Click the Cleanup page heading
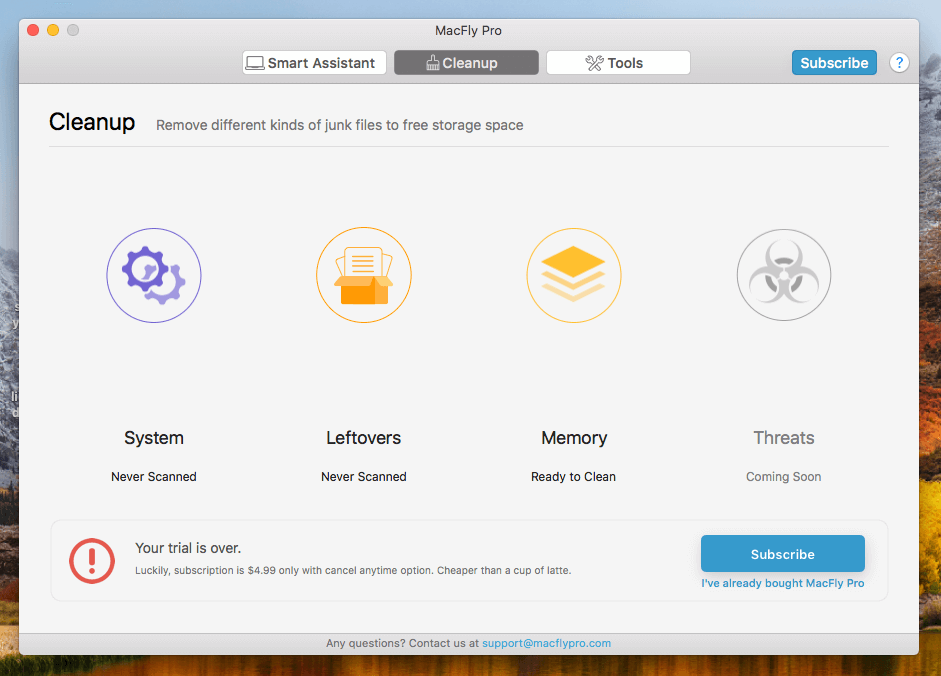 pos(92,122)
